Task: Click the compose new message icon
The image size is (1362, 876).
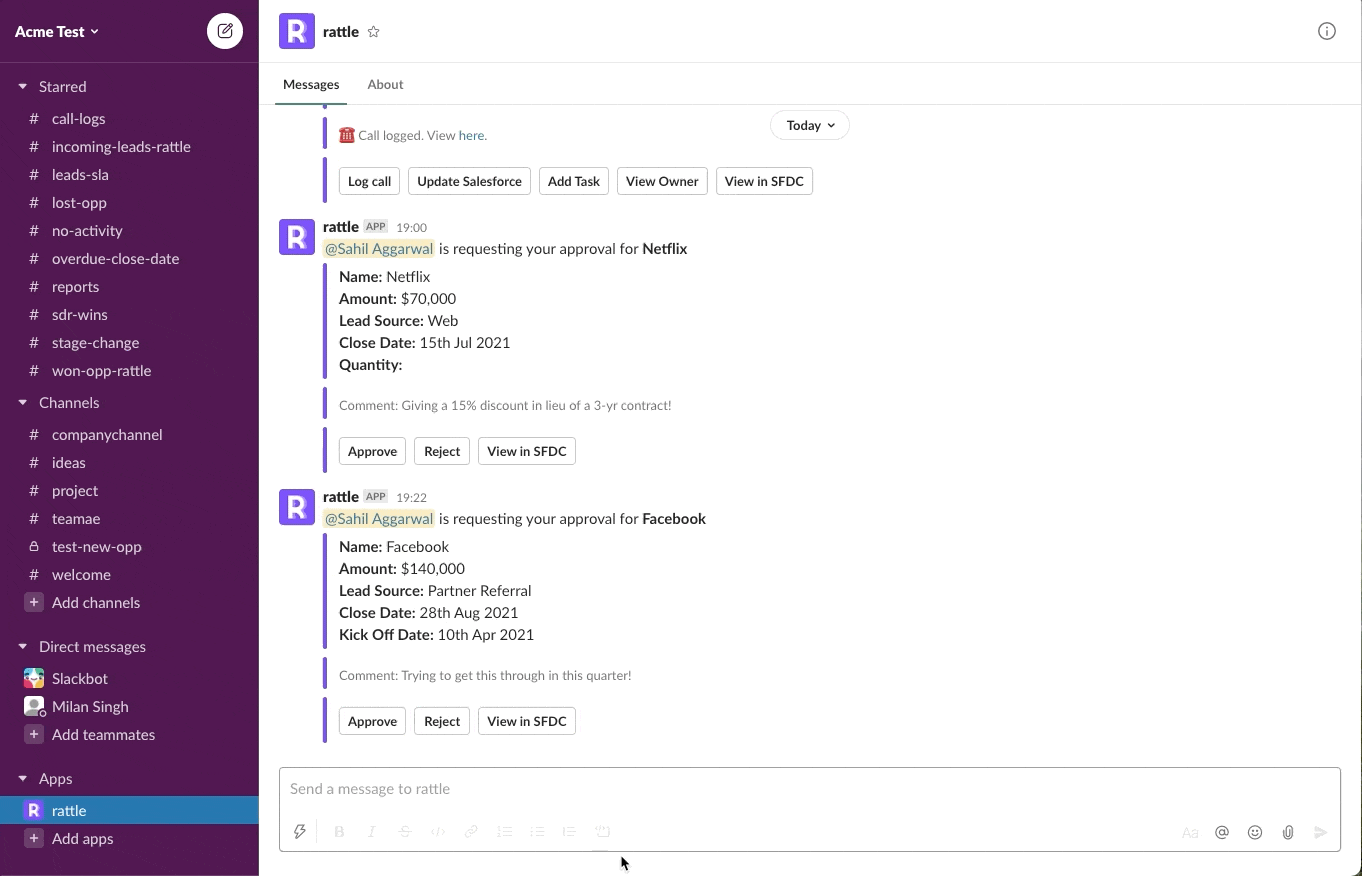Action: (x=225, y=31)
